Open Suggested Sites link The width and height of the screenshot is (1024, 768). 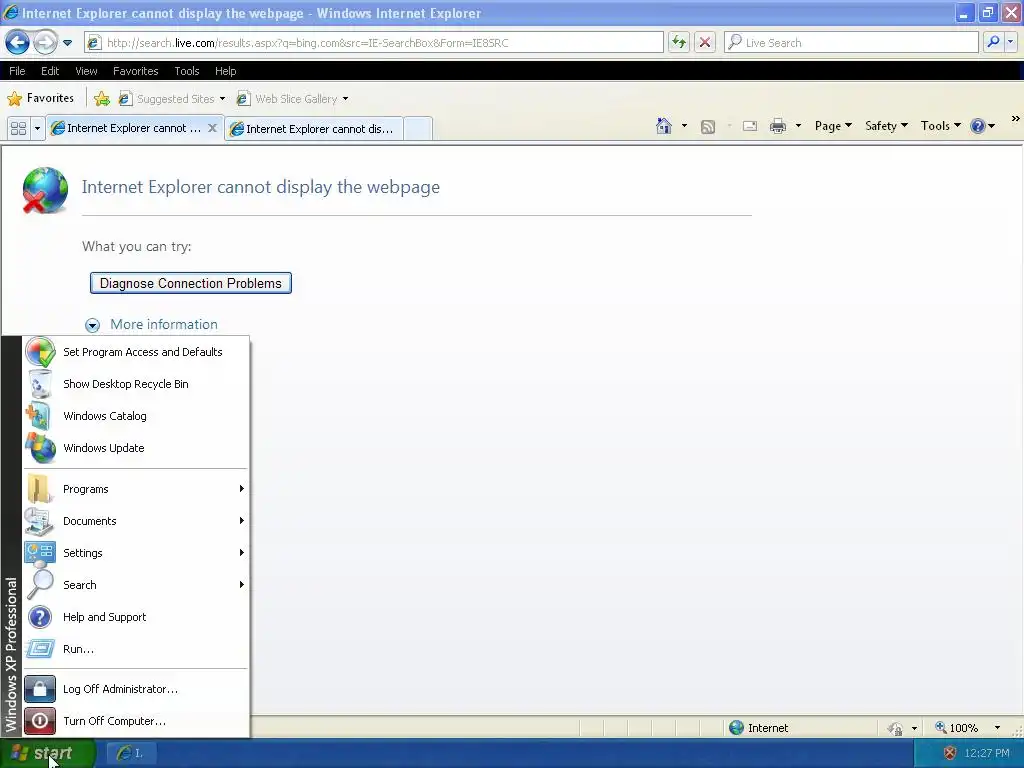click(172, 99)
